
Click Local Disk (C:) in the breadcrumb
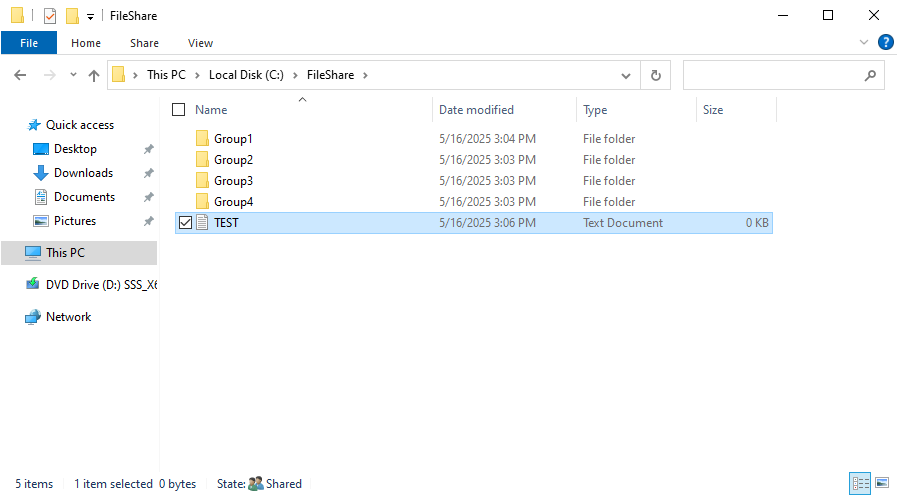(x=246, y=75)
